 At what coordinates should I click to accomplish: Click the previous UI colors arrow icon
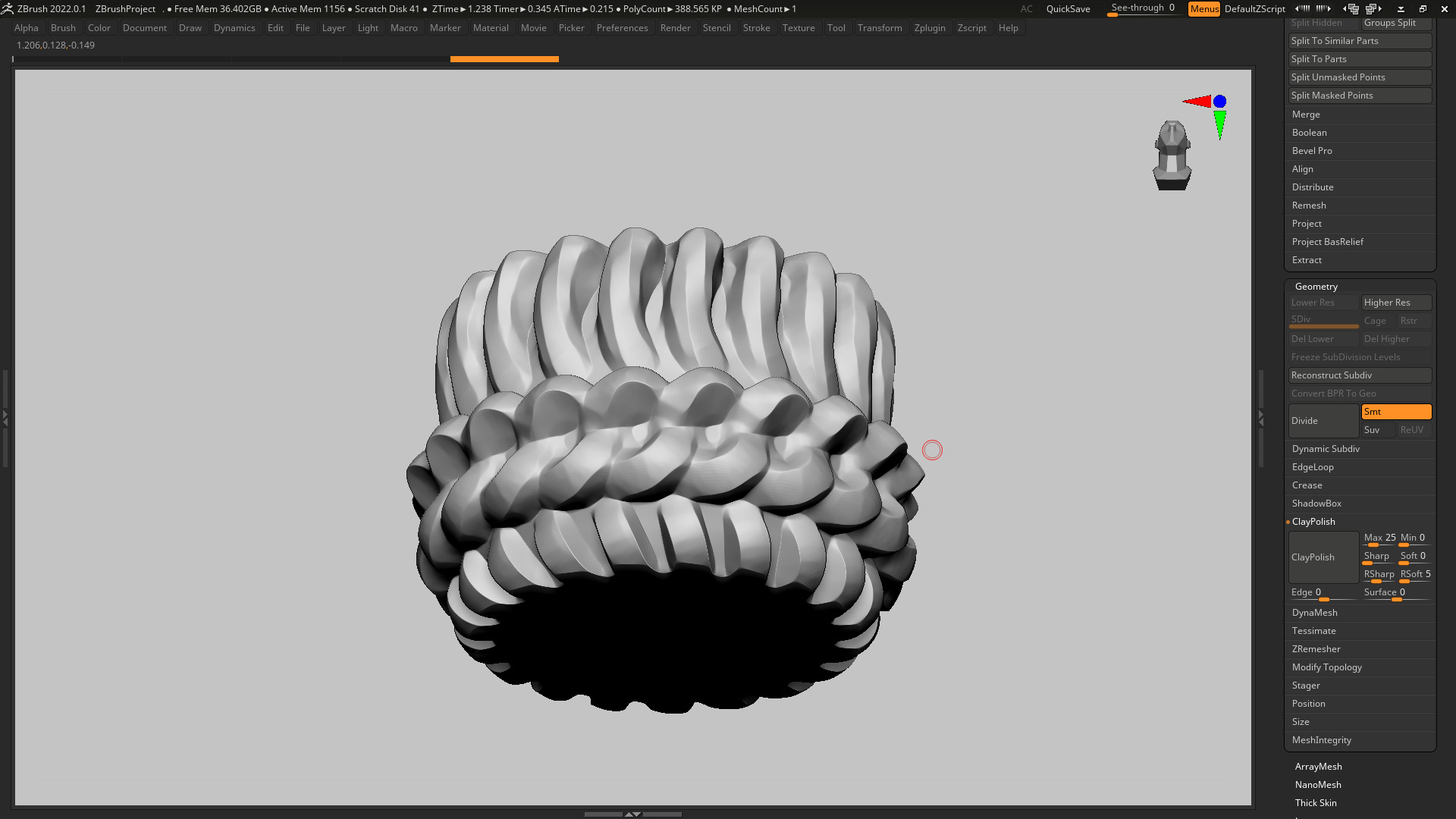1302,9
